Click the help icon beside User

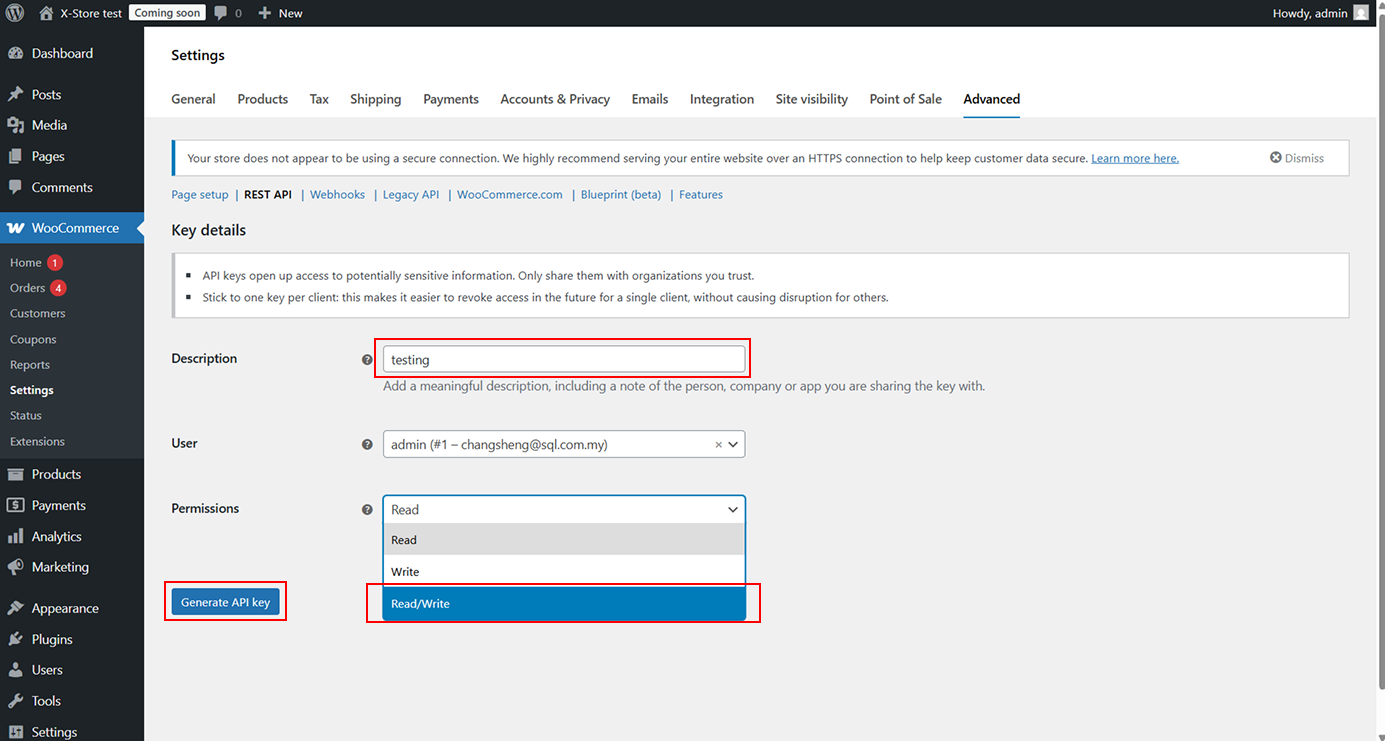[367, 444]
